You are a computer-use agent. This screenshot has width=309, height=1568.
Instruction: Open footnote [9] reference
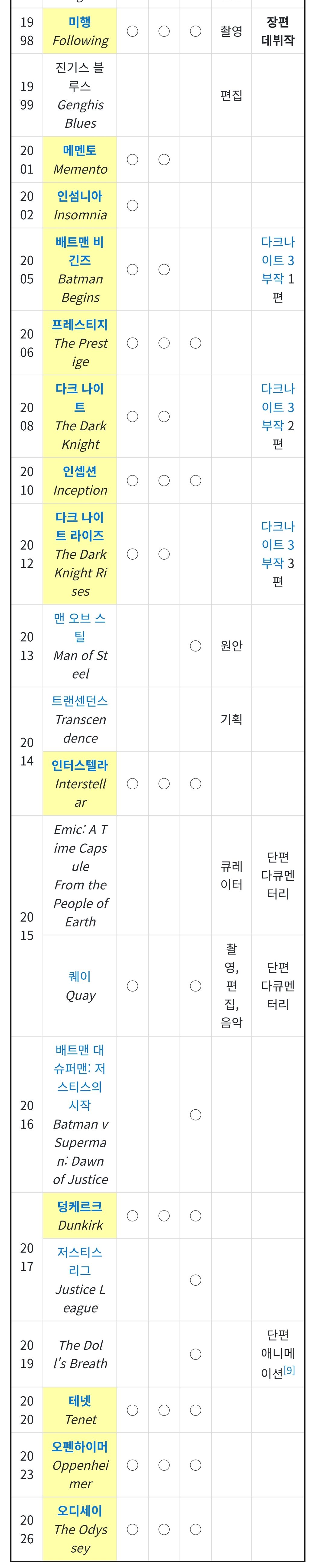289,1370
